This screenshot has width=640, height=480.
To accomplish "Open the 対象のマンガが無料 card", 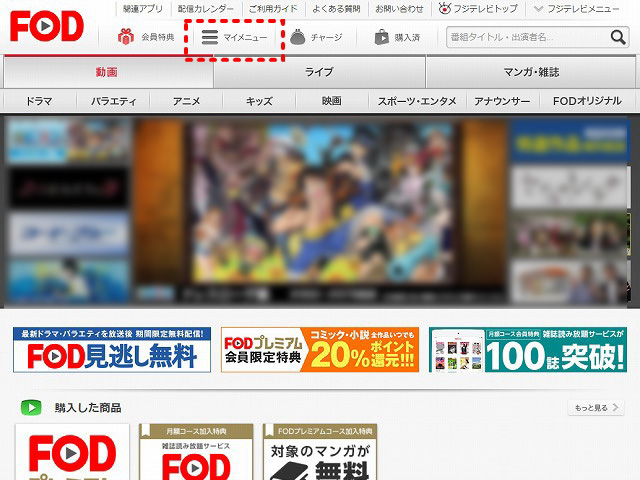I will (x=320, y=452).
